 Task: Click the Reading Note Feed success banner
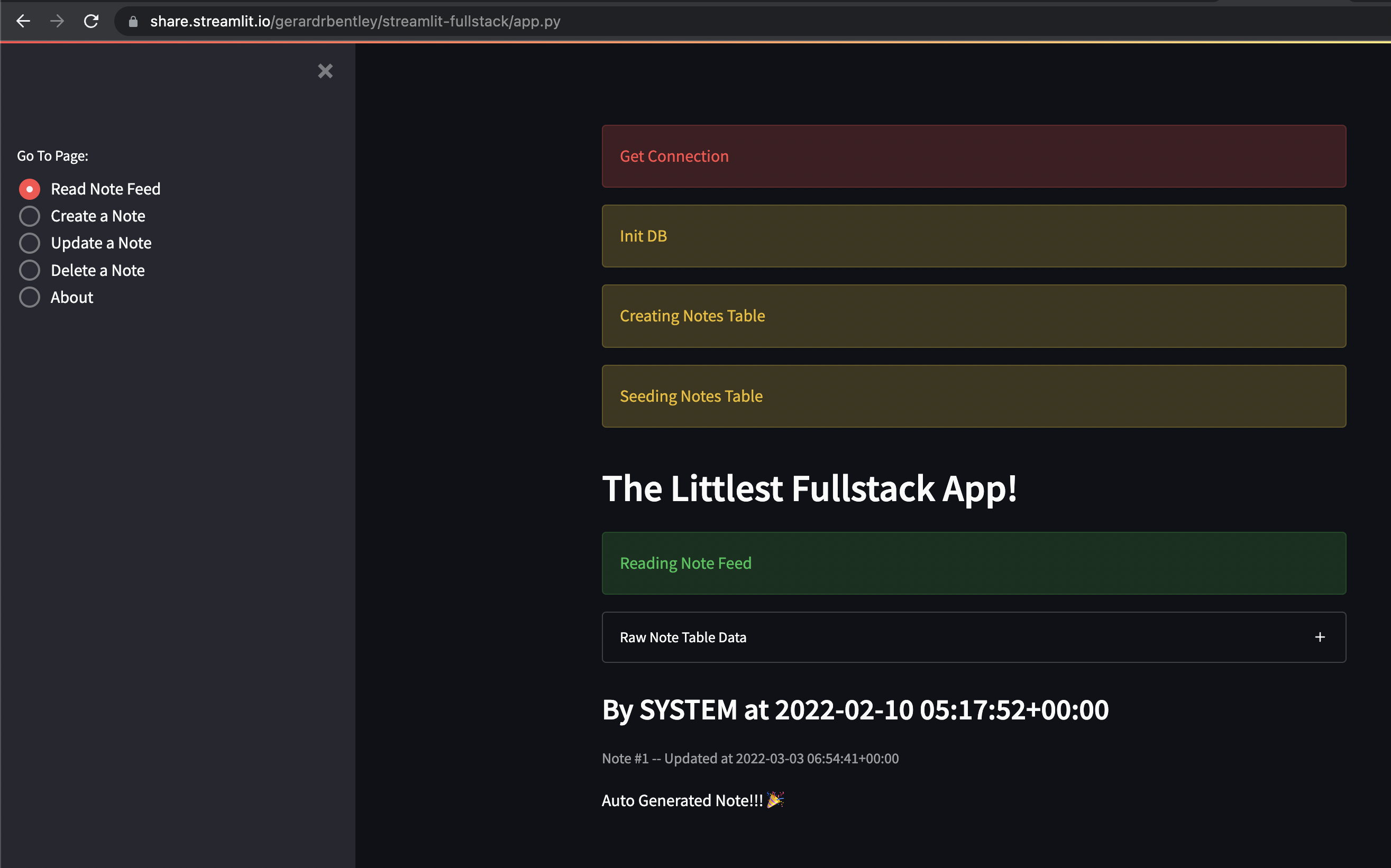coord(974,563)
